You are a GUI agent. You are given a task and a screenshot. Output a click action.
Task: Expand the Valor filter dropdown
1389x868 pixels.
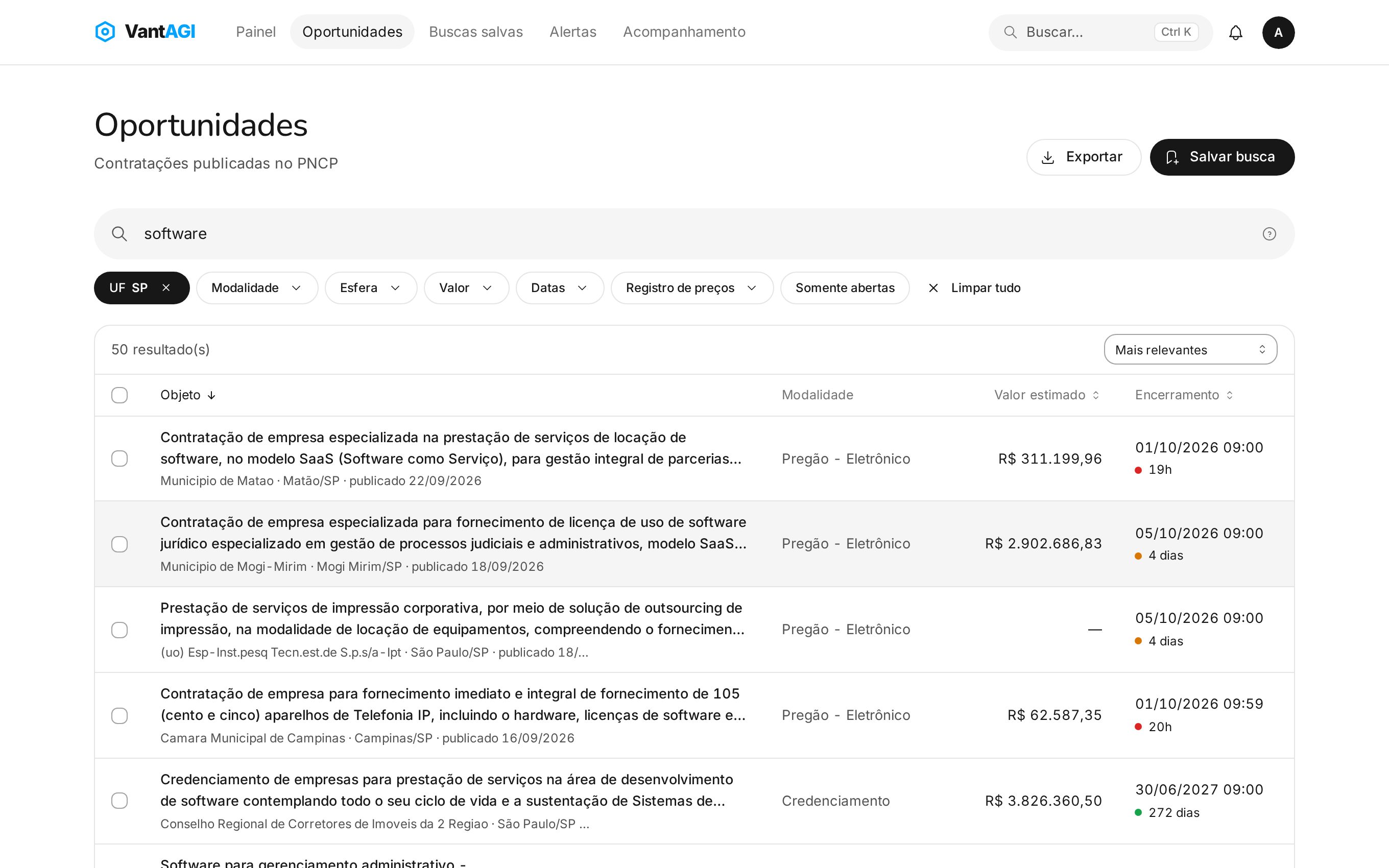[x=466, y=287]
